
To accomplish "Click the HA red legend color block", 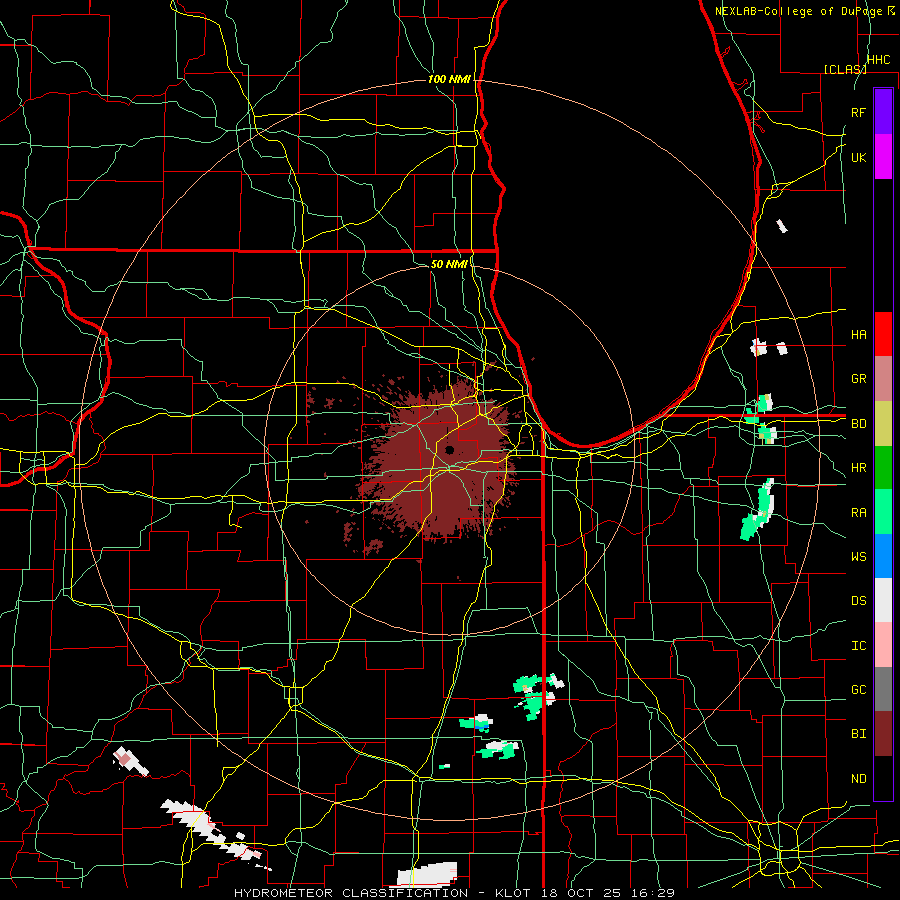I will click(883, 334).
